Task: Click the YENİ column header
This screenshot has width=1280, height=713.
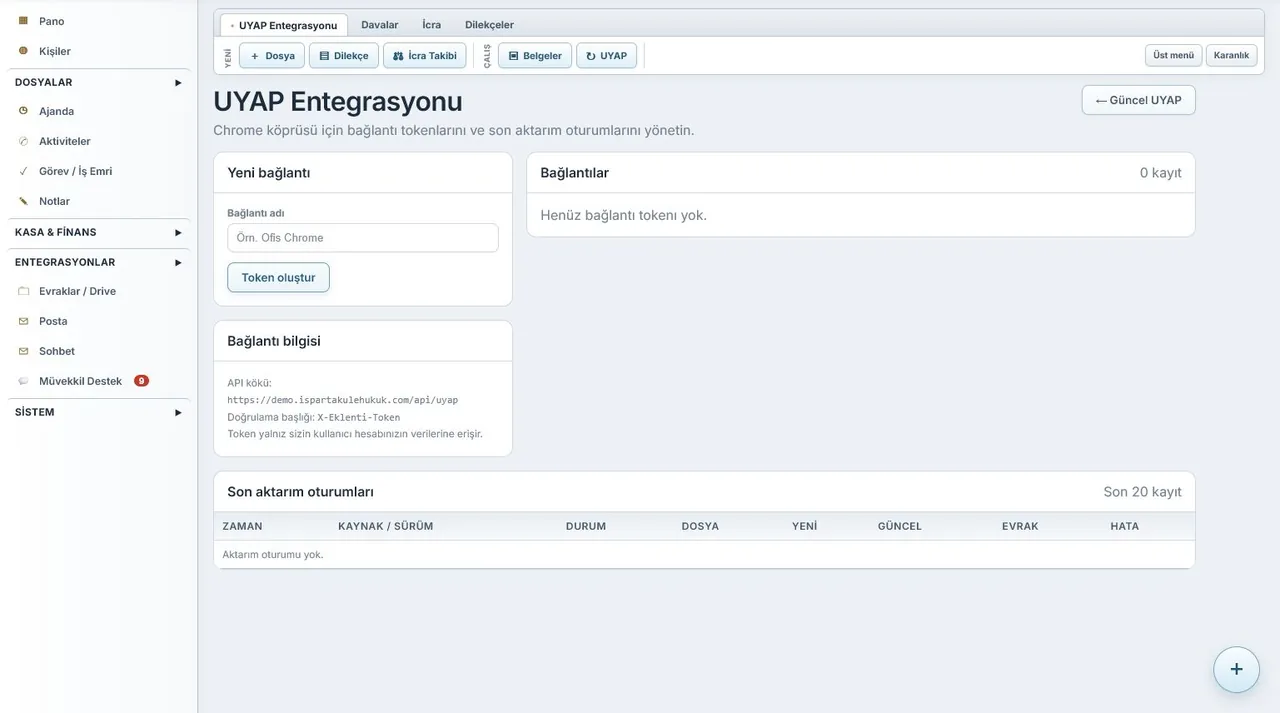Action: (804, 526)
